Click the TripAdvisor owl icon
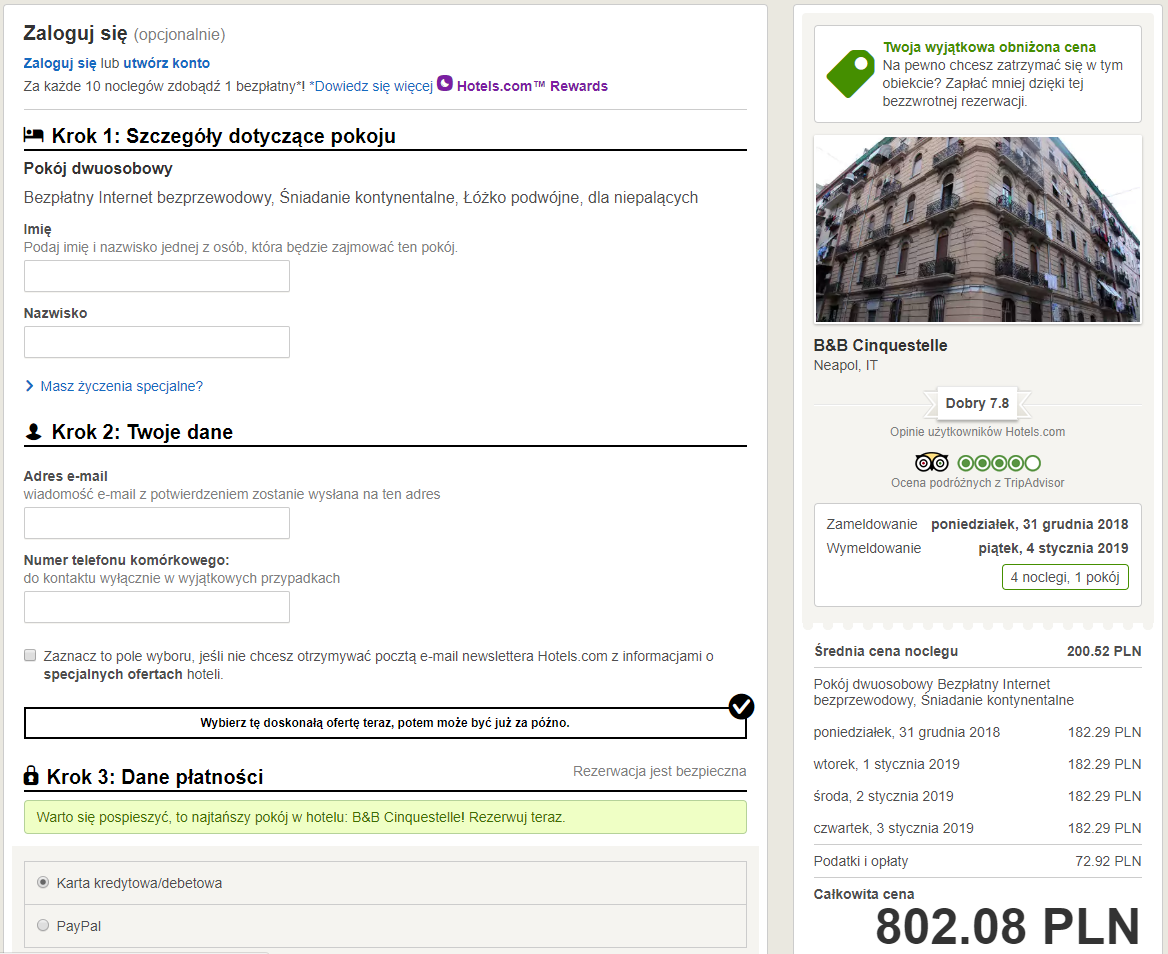1168x954 pixels. tap(931, 463)
